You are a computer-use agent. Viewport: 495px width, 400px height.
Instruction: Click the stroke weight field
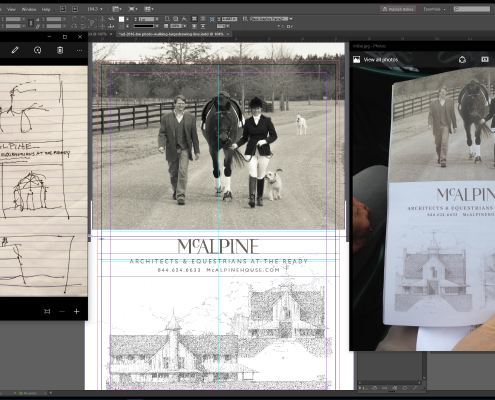point(146,19)
